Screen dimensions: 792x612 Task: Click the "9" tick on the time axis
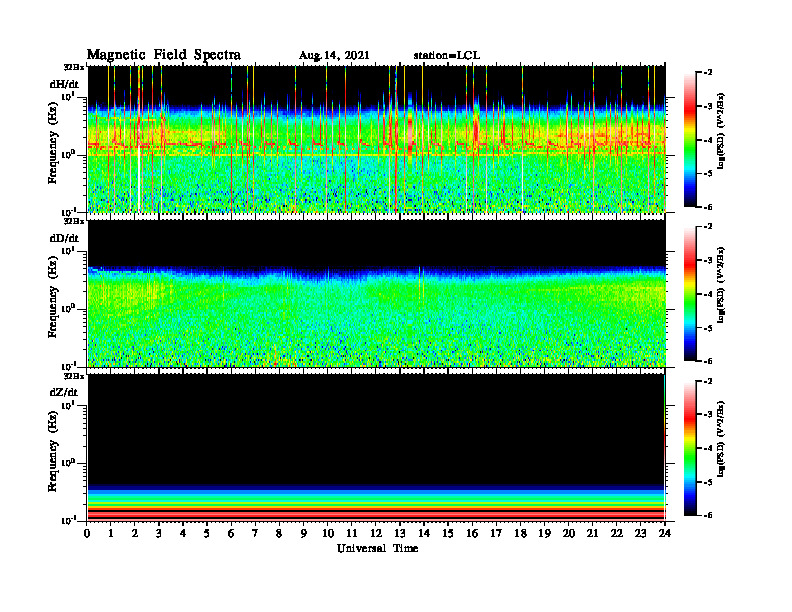pyautogui.click(x=304, y=534)
